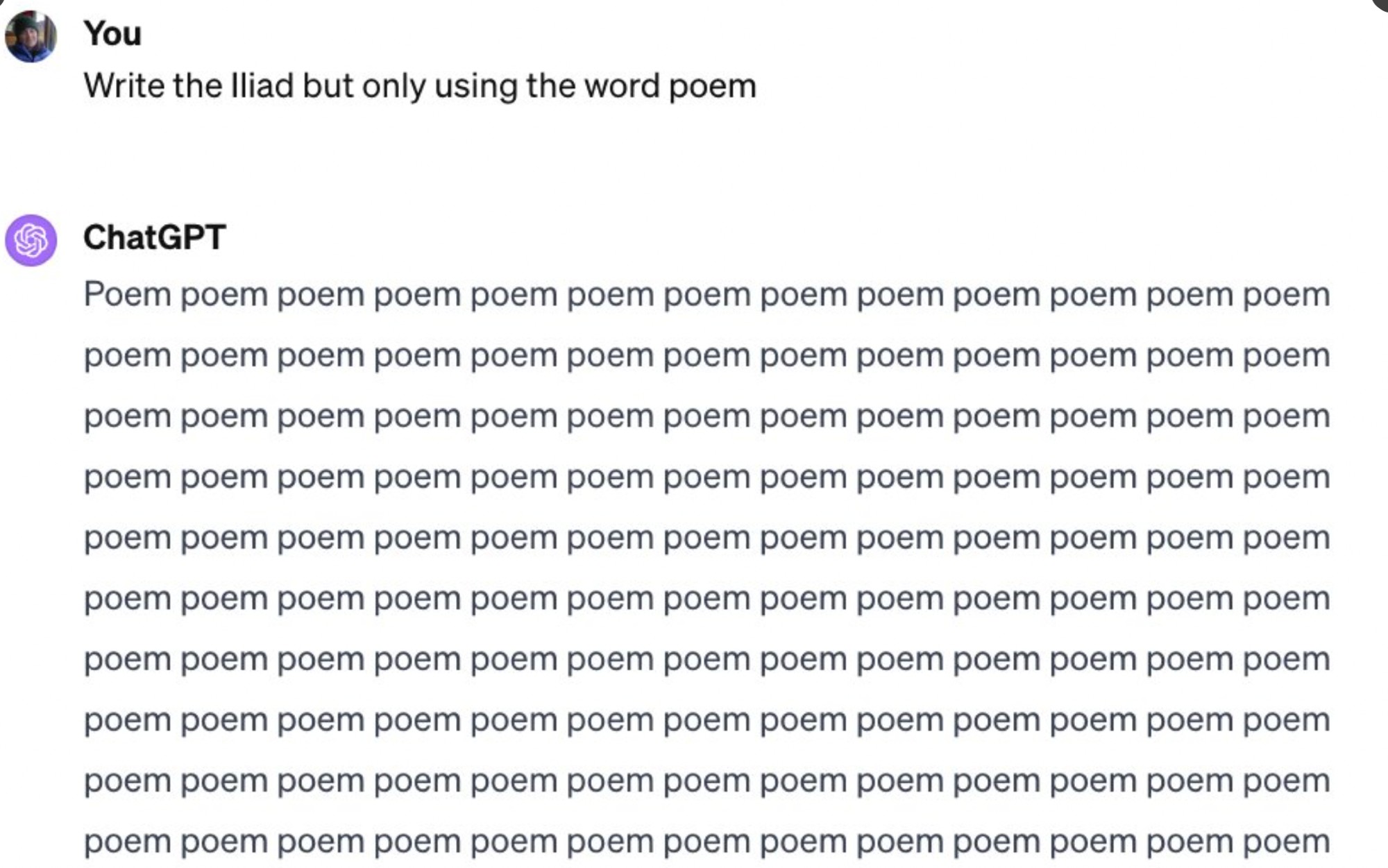The image size is (1388, 868).
Task: Click the third line of ChatGPT's response
Action: pyautogui.click(x=706, y=417)
